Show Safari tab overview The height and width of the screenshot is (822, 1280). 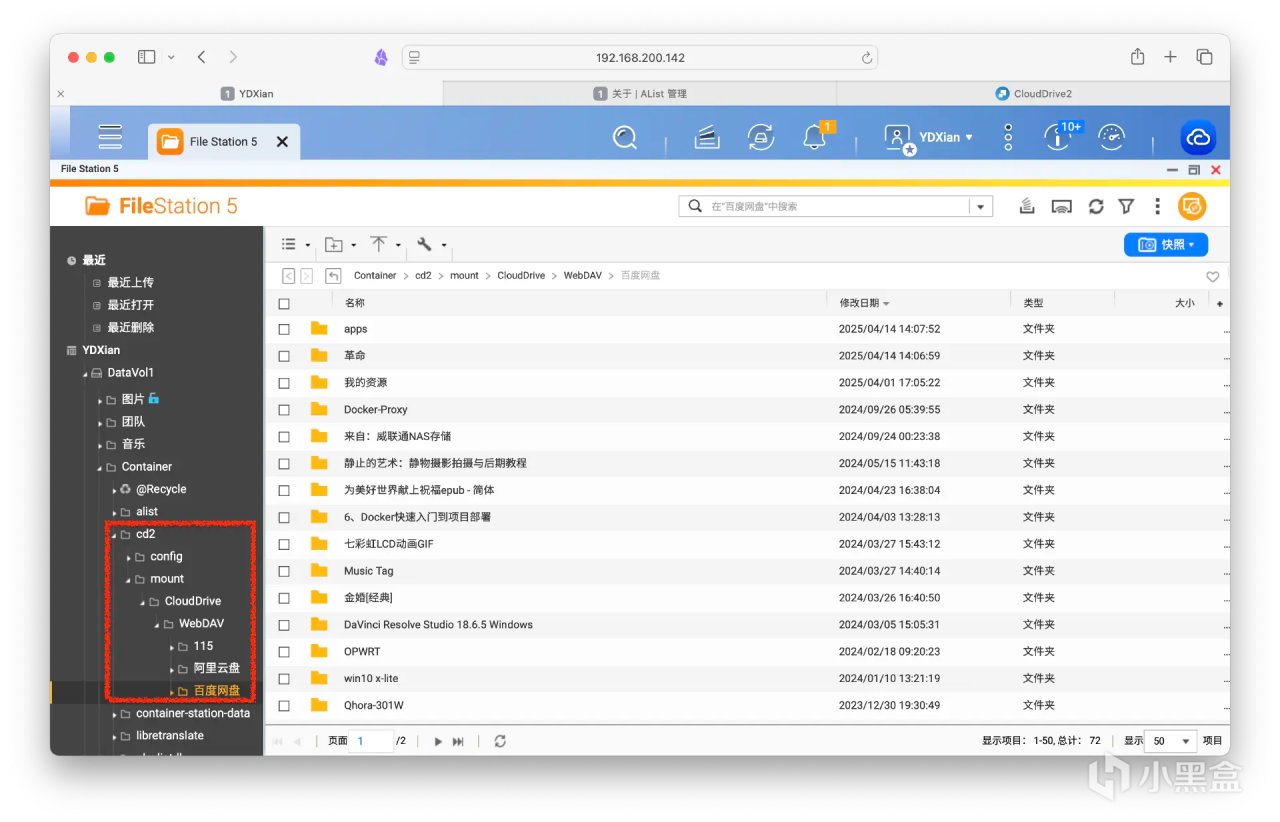(x=1204, y=57)
